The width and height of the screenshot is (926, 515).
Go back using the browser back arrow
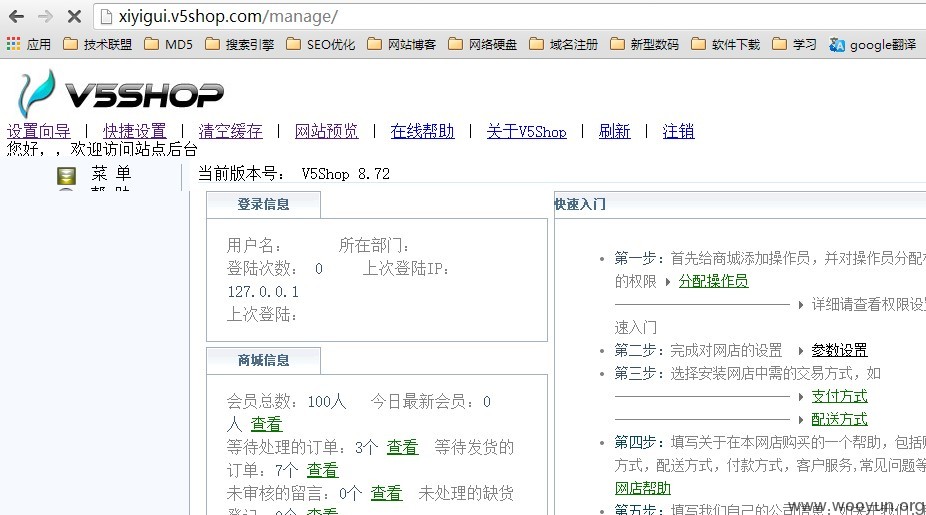click(x=17, y=17)
